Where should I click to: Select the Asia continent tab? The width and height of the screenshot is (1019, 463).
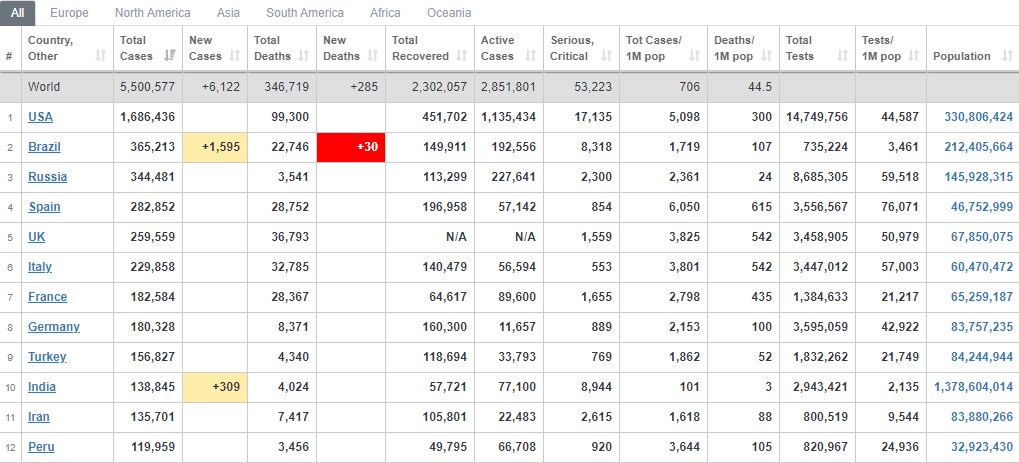click(228, 12)
